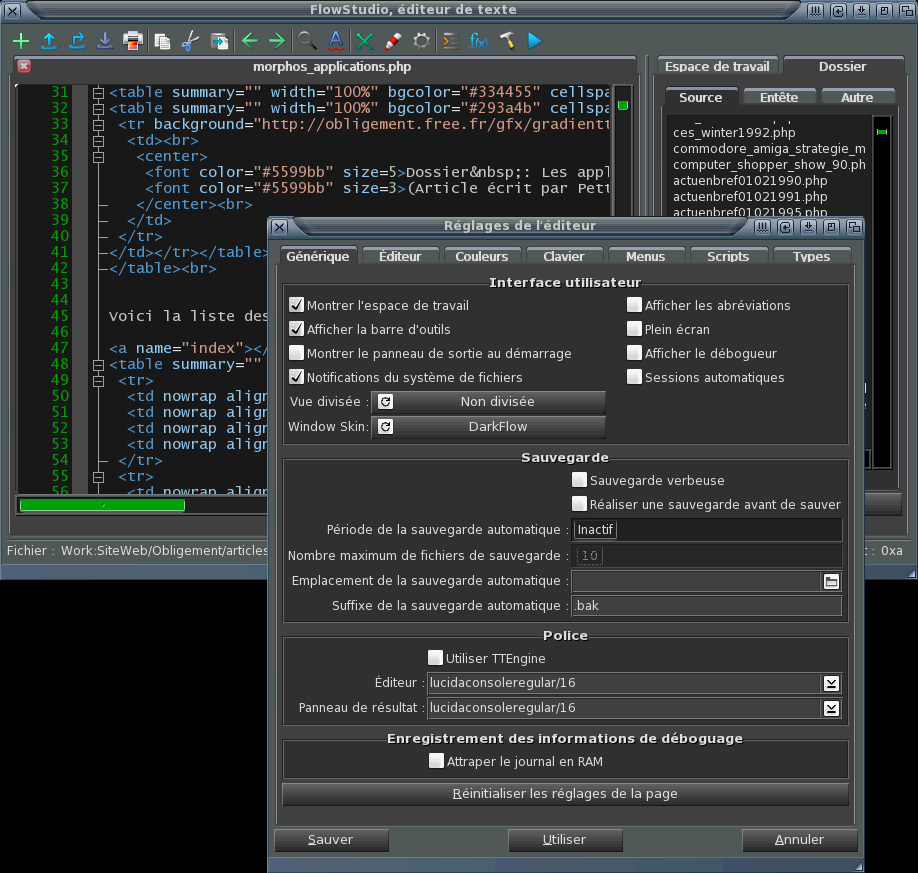Click the Annuler button

[800, 840]
